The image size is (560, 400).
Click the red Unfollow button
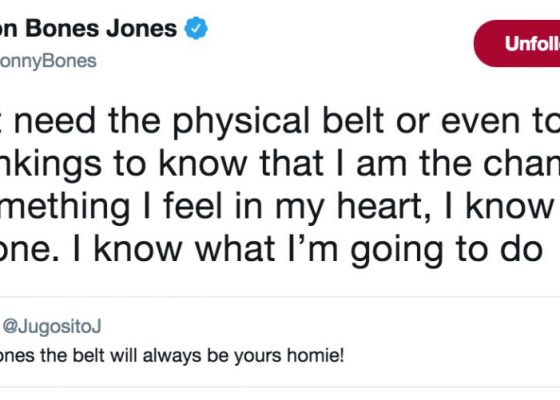[517, 44]
